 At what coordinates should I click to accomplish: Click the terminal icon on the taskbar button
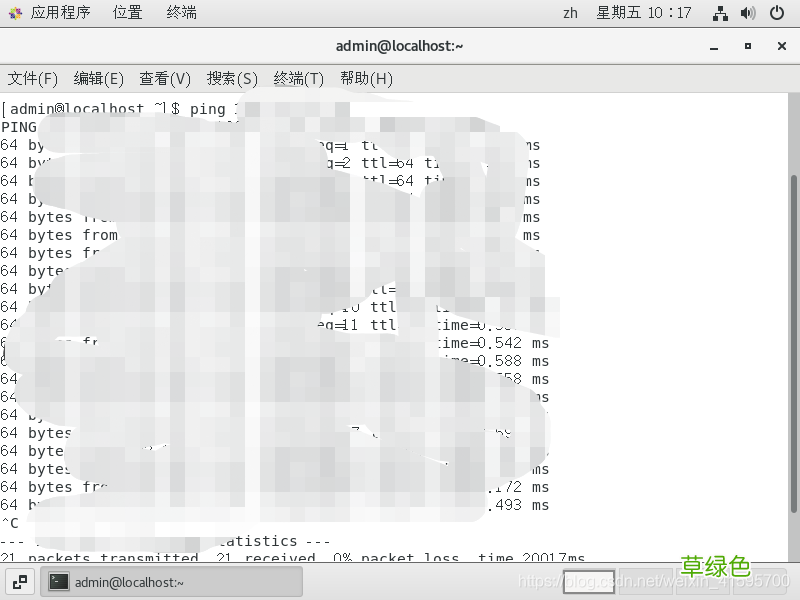click(58, 581)
